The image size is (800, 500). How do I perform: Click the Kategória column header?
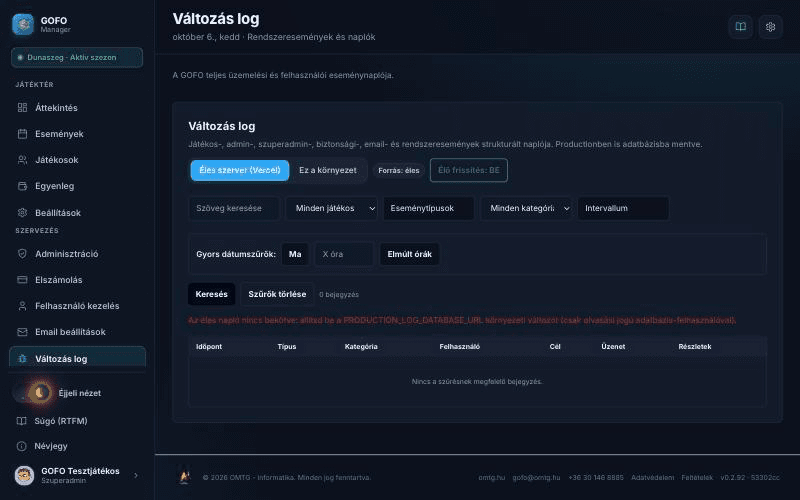pyautogui.click(x=361, y=346)
